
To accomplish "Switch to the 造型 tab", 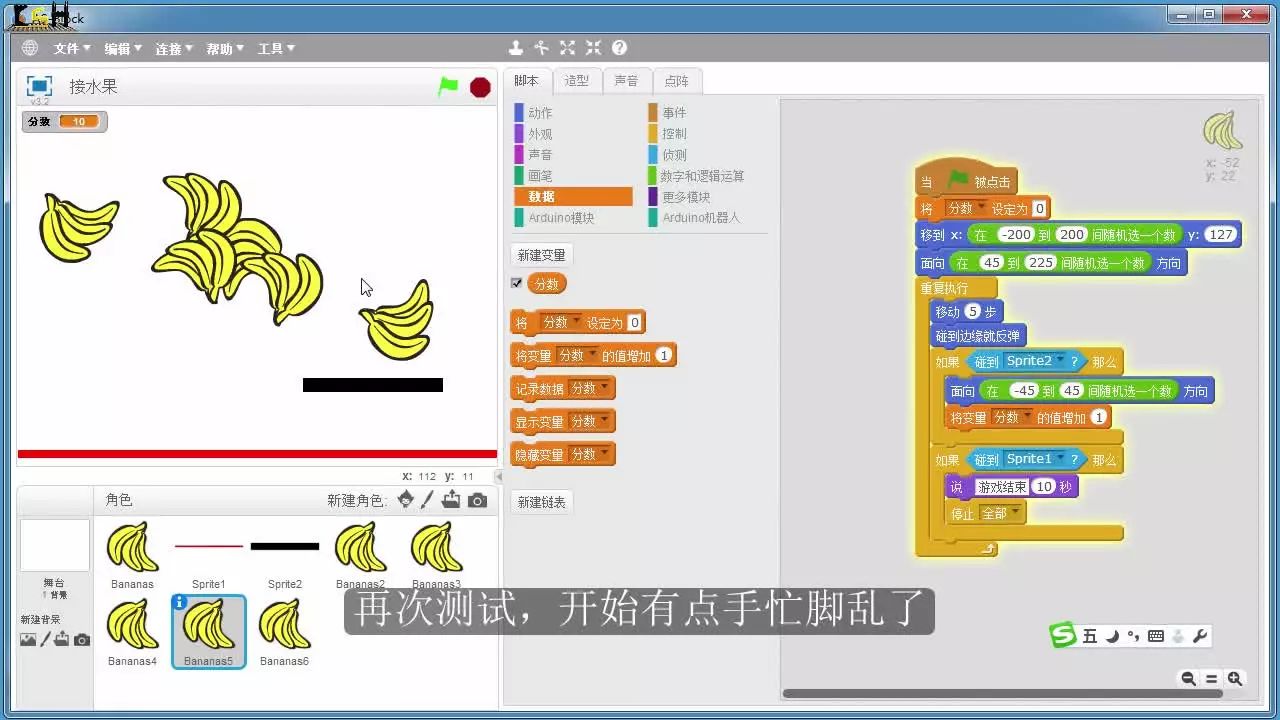I will coord(576,81).
